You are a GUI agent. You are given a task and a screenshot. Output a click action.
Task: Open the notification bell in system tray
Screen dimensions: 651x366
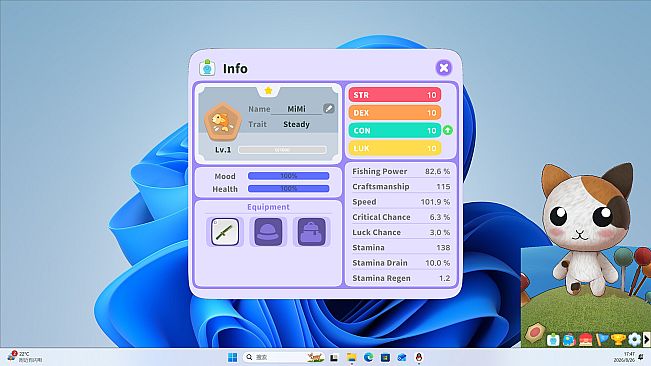point(641,357)
